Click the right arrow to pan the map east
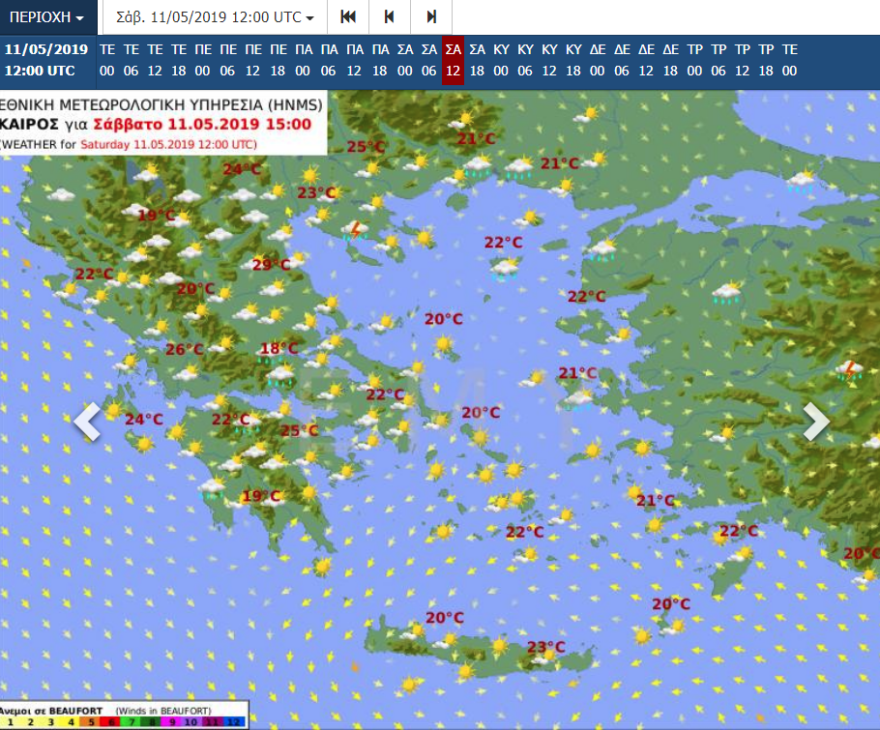Screen dimensions: 880x730 coord(815,422)
